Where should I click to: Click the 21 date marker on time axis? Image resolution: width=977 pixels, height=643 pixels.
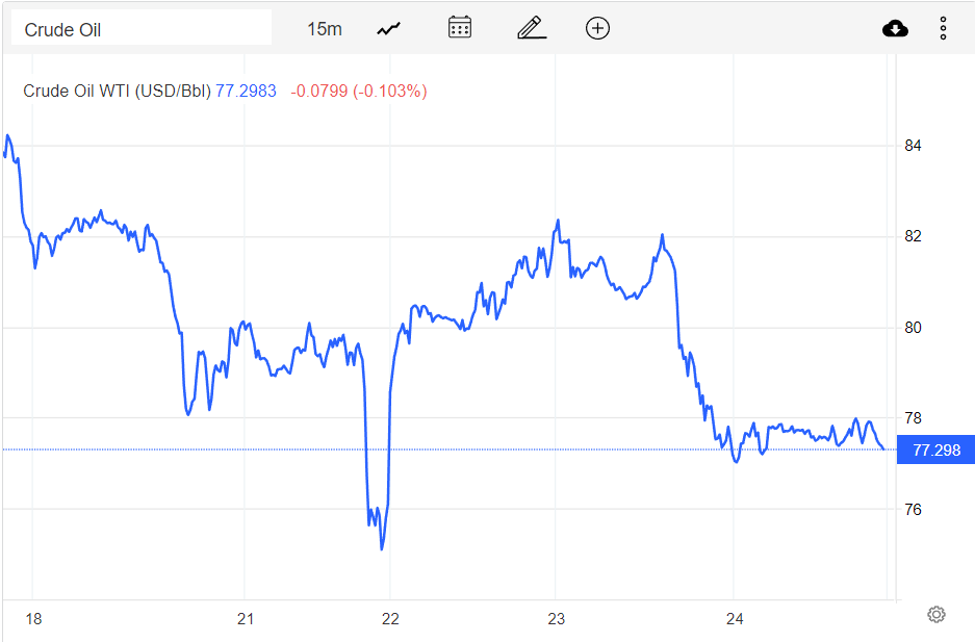click(247, 618)
